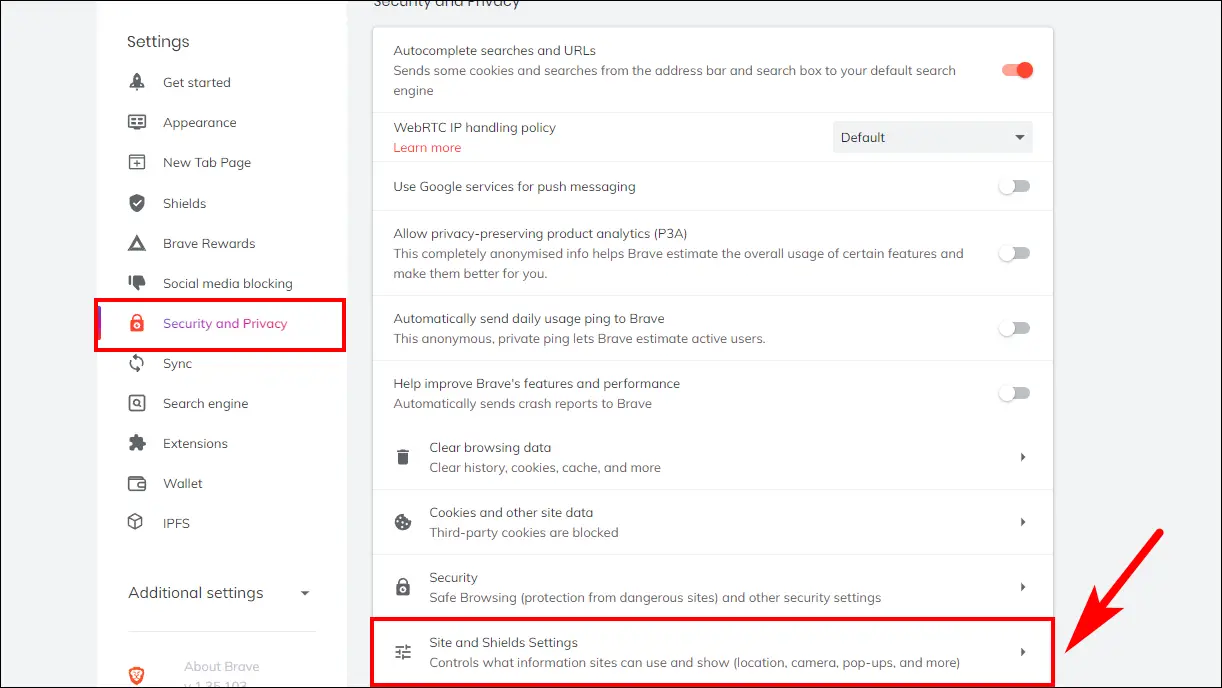Select New Tab Page in sidebar
The width and height of the screenshot is (1222, 688).
click(x=207, y=162)
